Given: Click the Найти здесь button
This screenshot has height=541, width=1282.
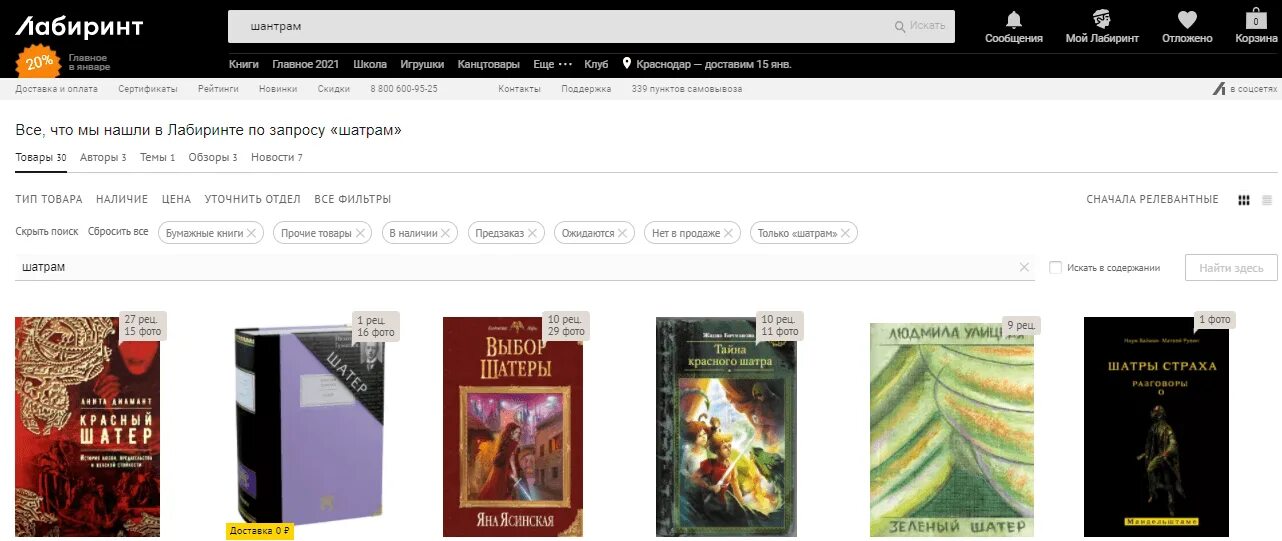Looking at the screenshot, I should click(x=1231, y=267).
